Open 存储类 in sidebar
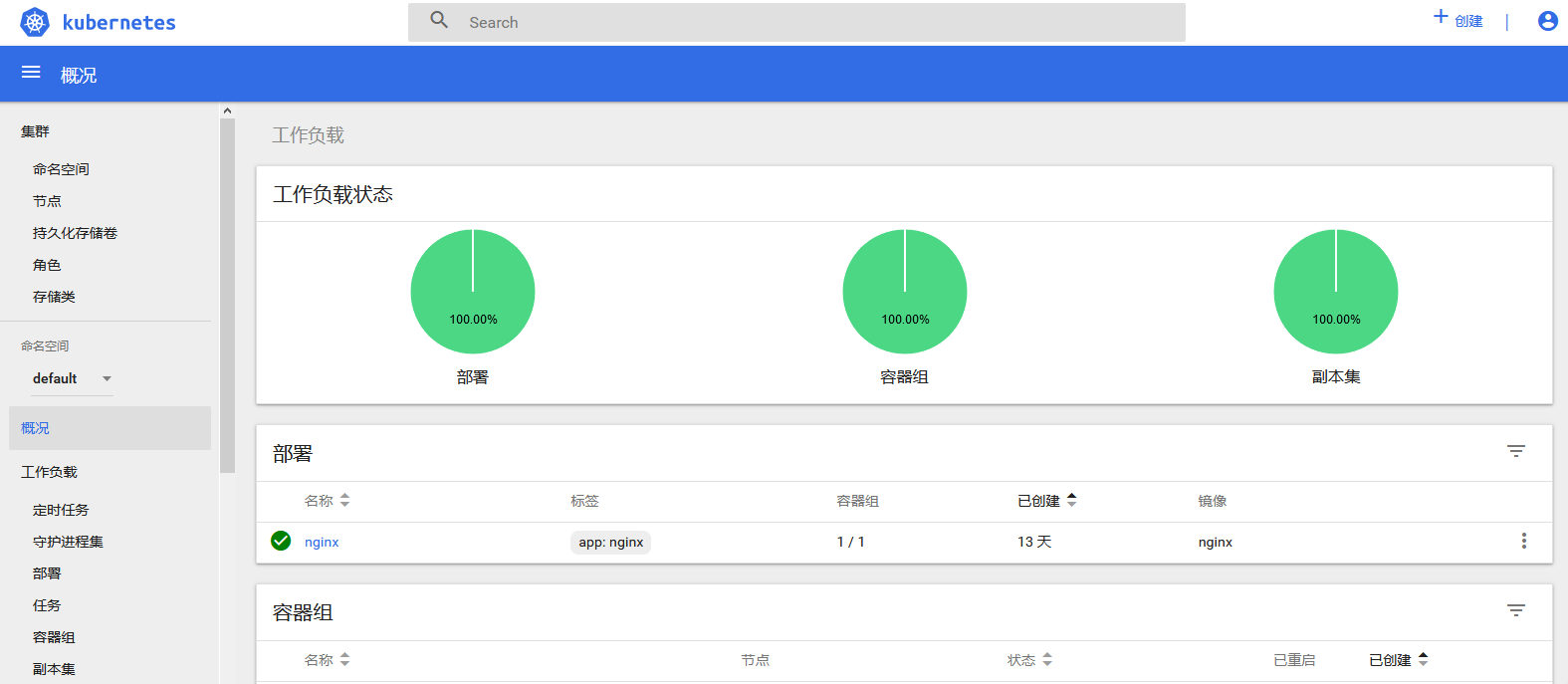1568x684 pixels. [x=54, y=297]
